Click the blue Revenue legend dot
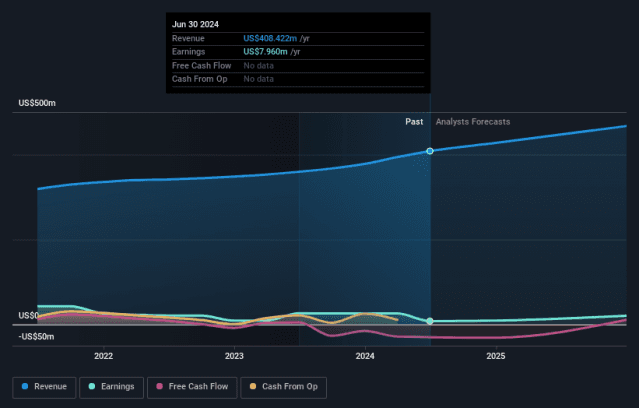 (x=25, y=385)
